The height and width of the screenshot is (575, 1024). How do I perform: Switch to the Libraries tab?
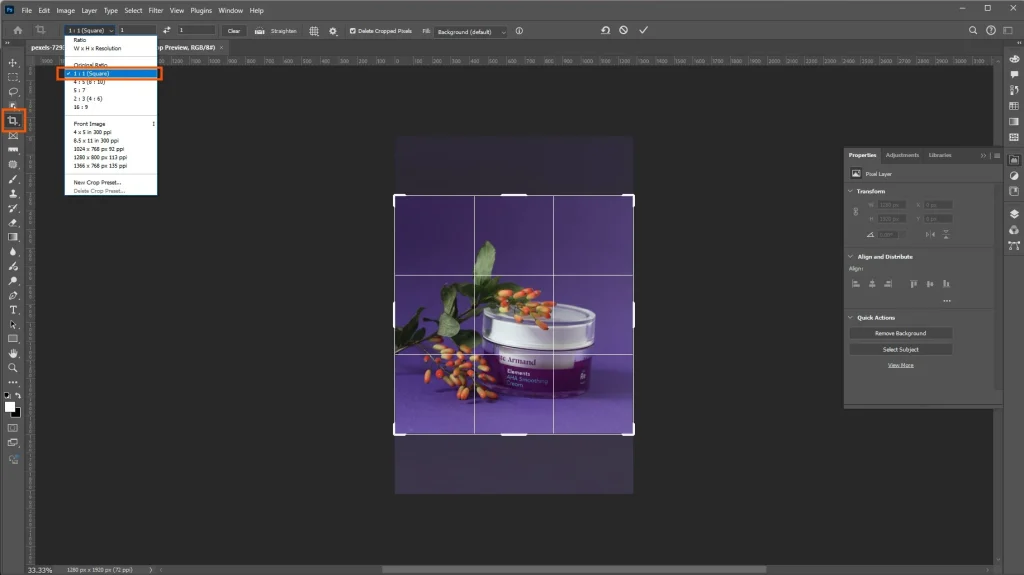(940, 155)
